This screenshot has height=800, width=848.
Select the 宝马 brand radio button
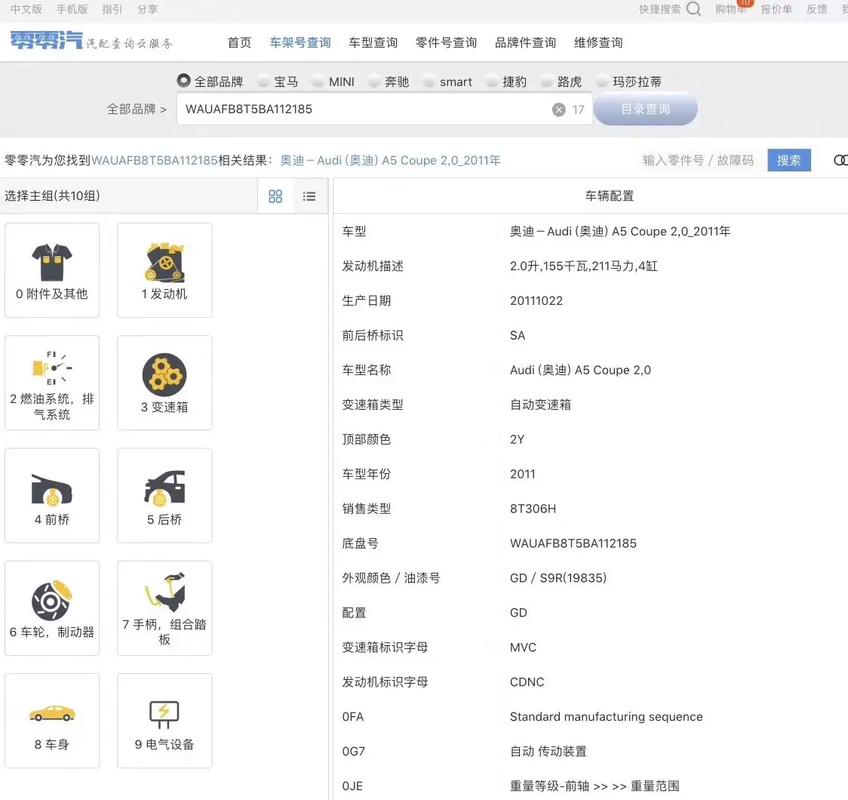click(263, 82)
